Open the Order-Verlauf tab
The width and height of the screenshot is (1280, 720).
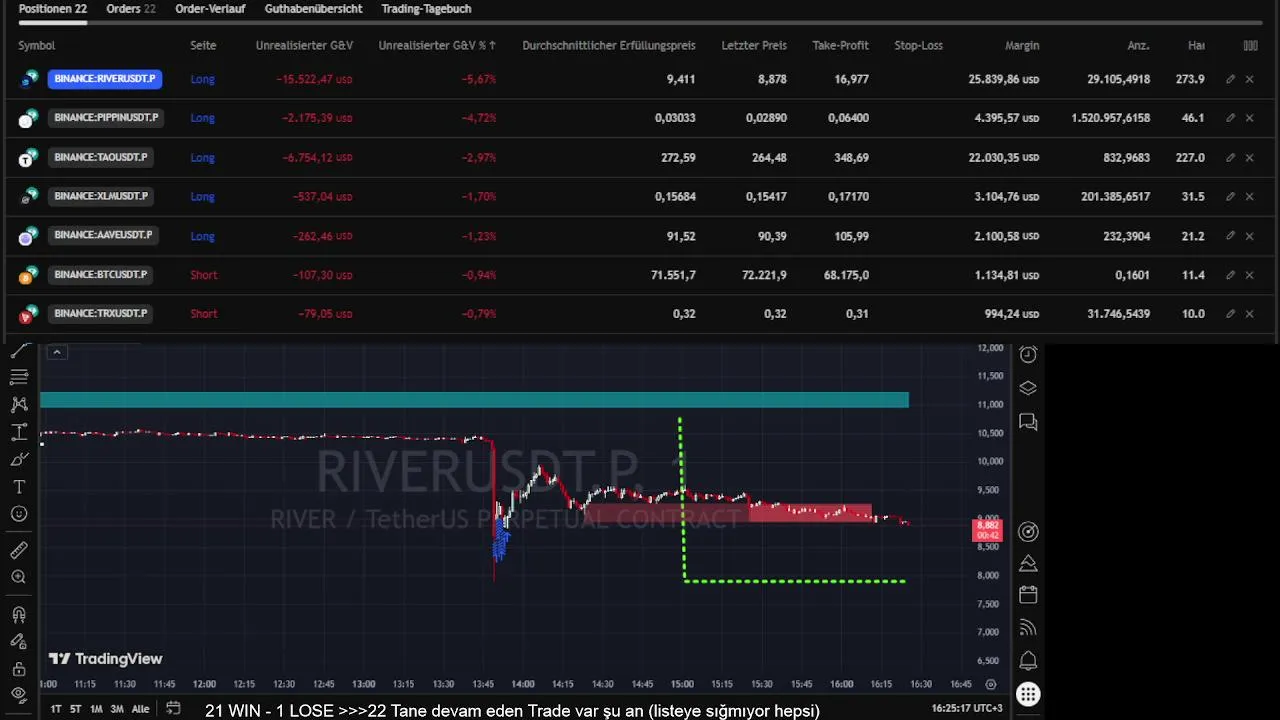[210, 9]
